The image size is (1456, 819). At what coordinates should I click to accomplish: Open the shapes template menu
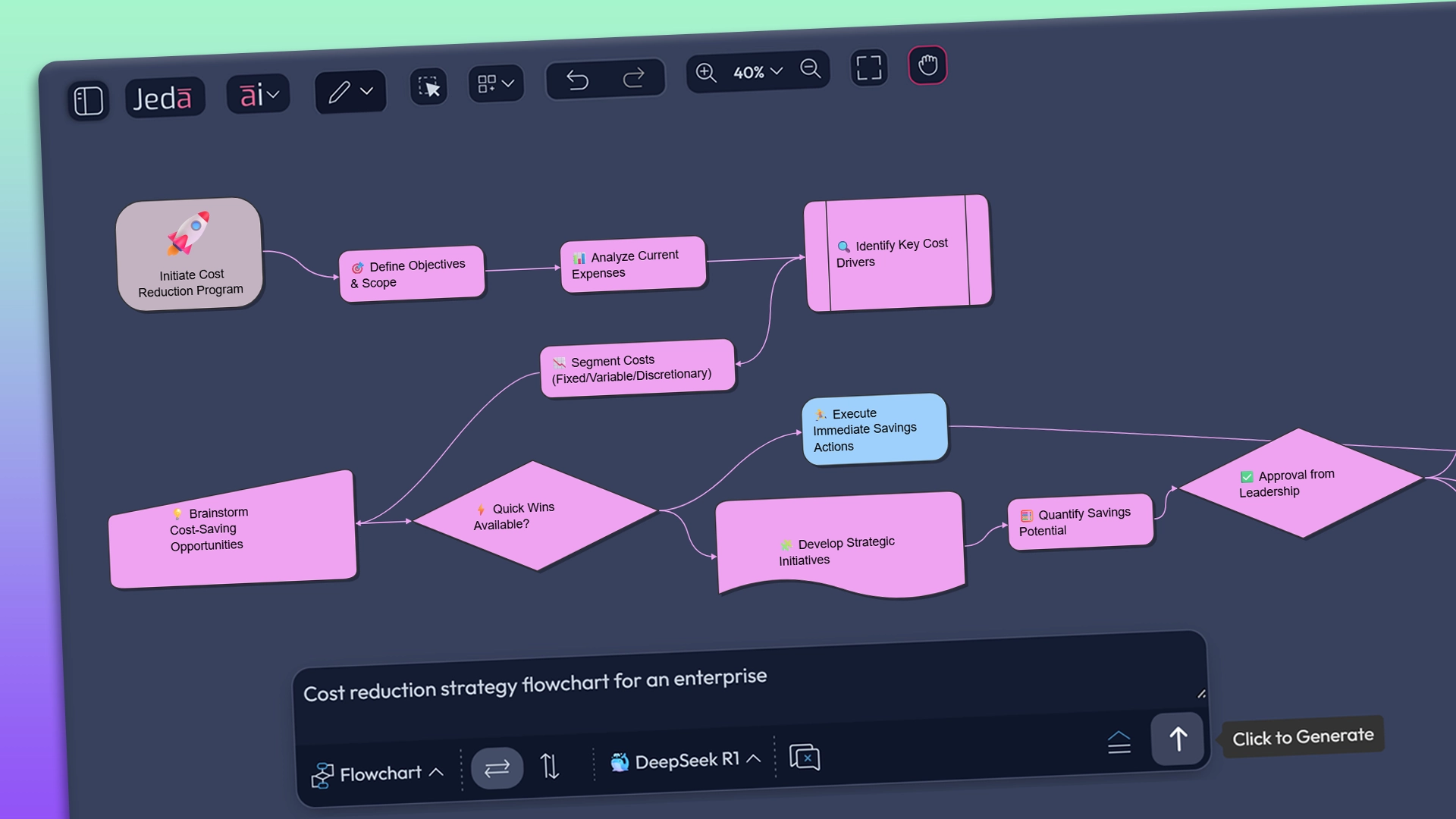pos(494,83)
